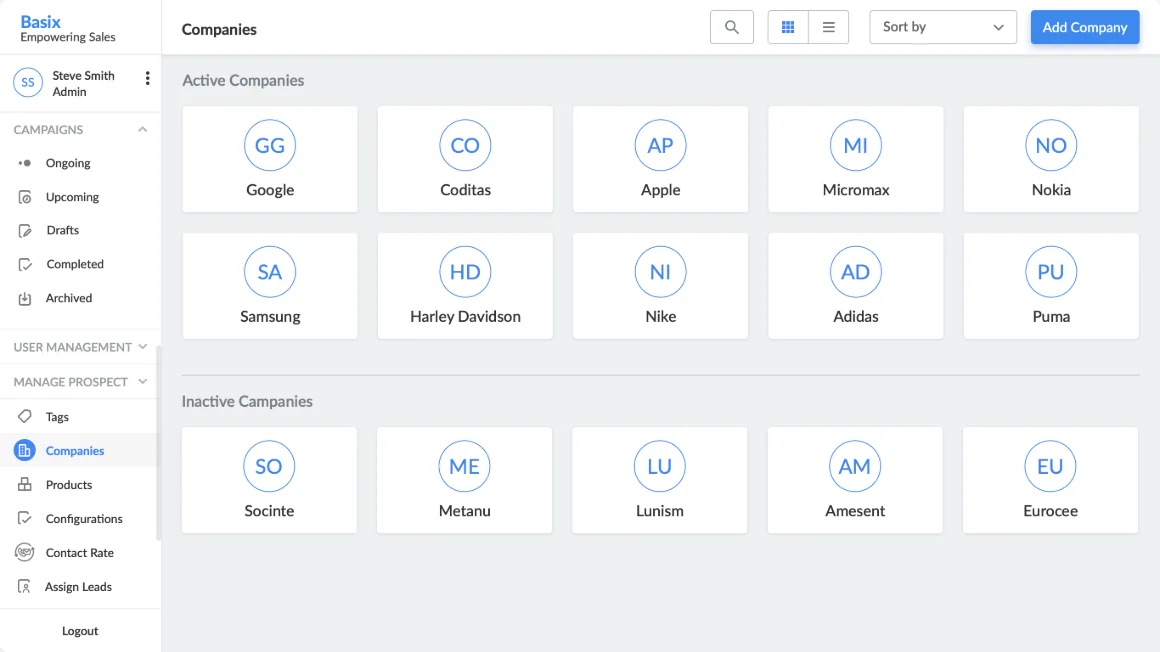Select the MI avatar for Micromax

[x=856, y=145]
